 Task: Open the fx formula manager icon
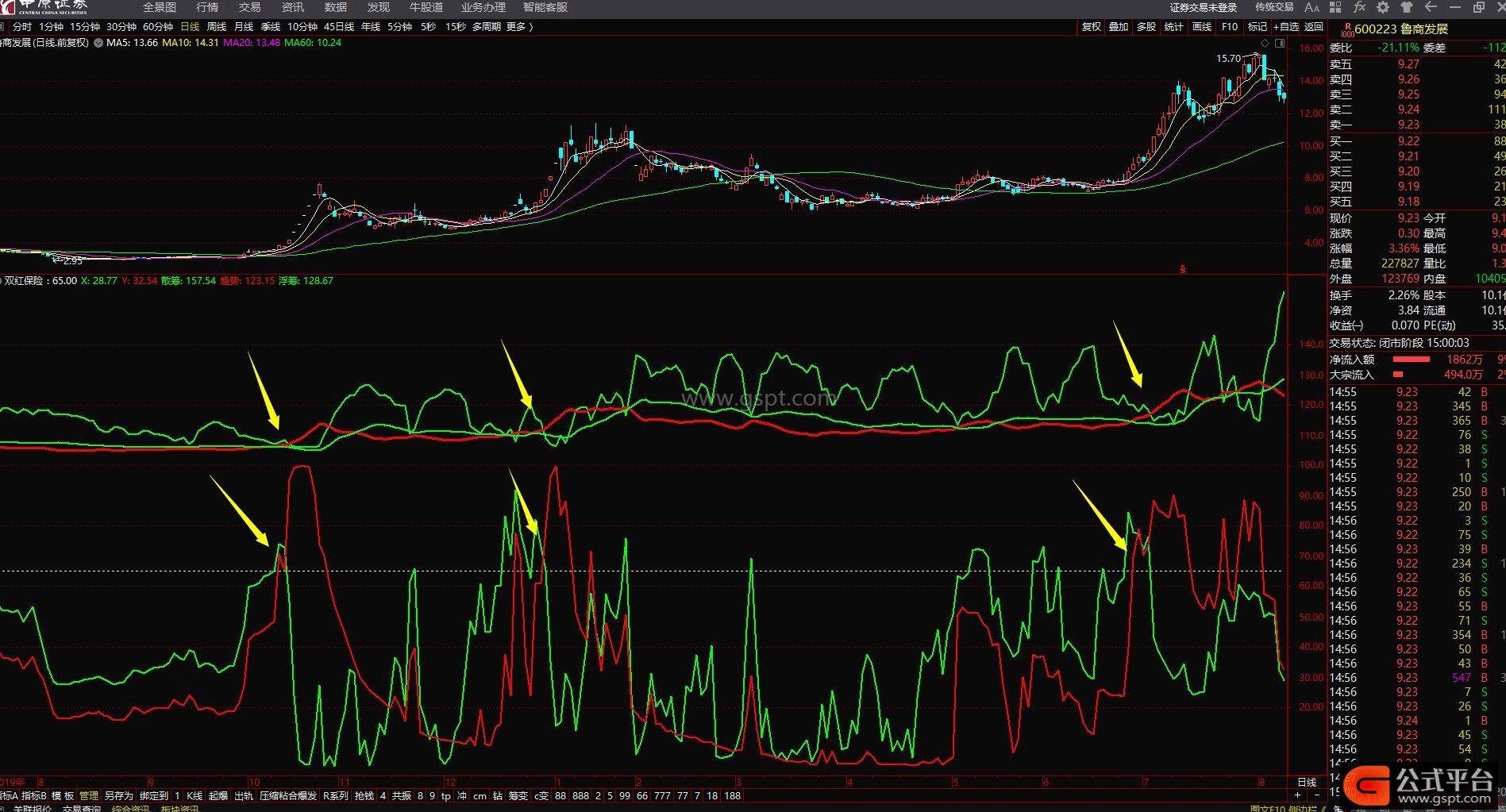coord(1359,7)
